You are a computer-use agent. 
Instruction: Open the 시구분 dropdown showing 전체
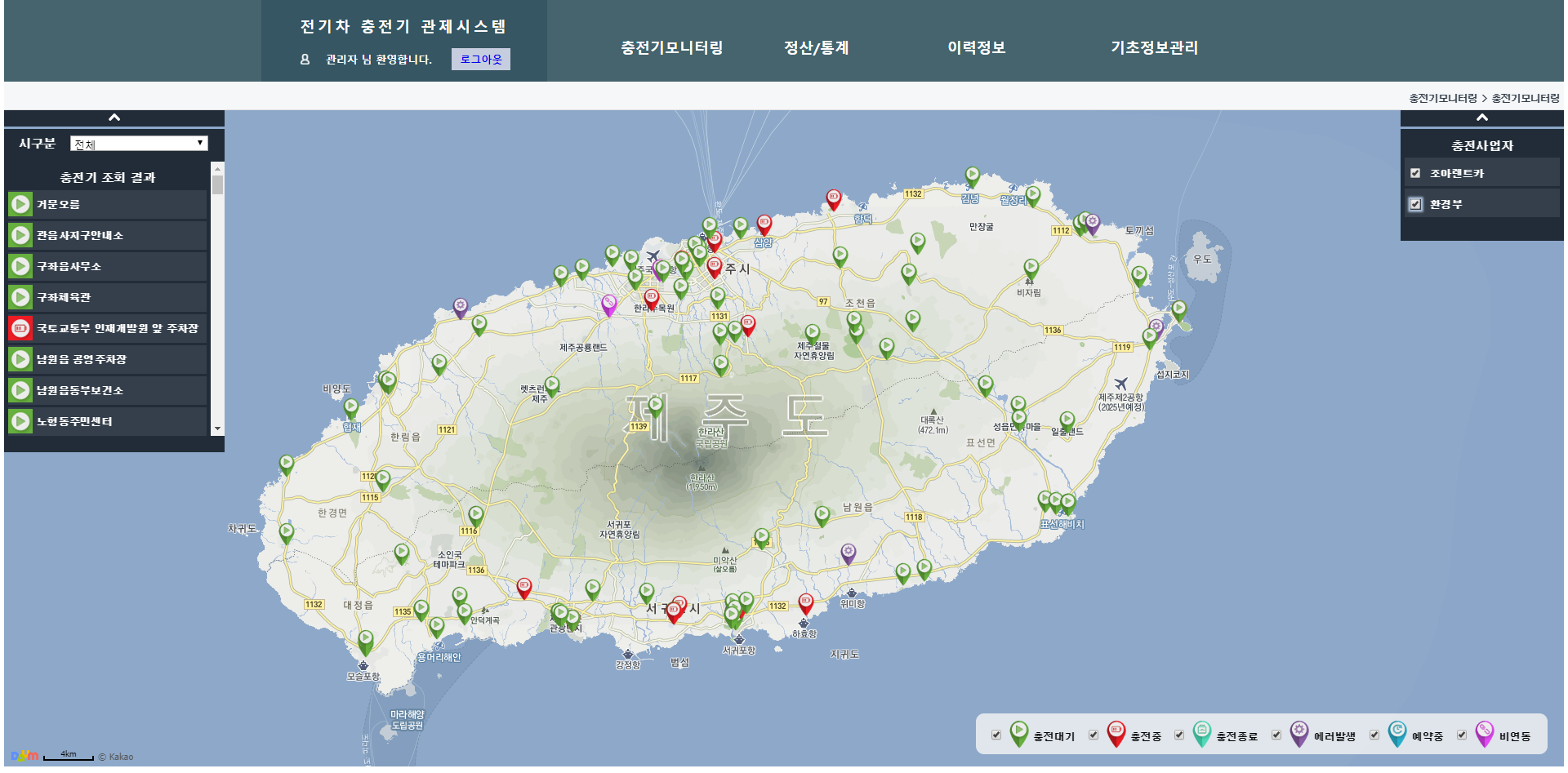point(139,144)
